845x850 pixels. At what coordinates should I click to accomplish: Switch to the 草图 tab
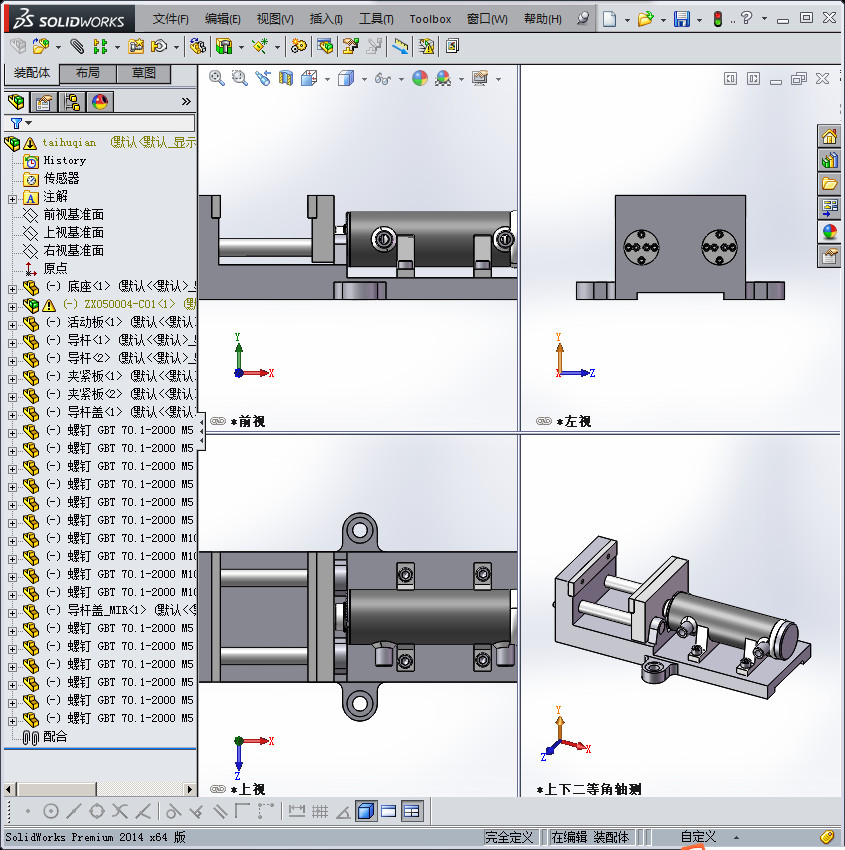coord(144,73)
